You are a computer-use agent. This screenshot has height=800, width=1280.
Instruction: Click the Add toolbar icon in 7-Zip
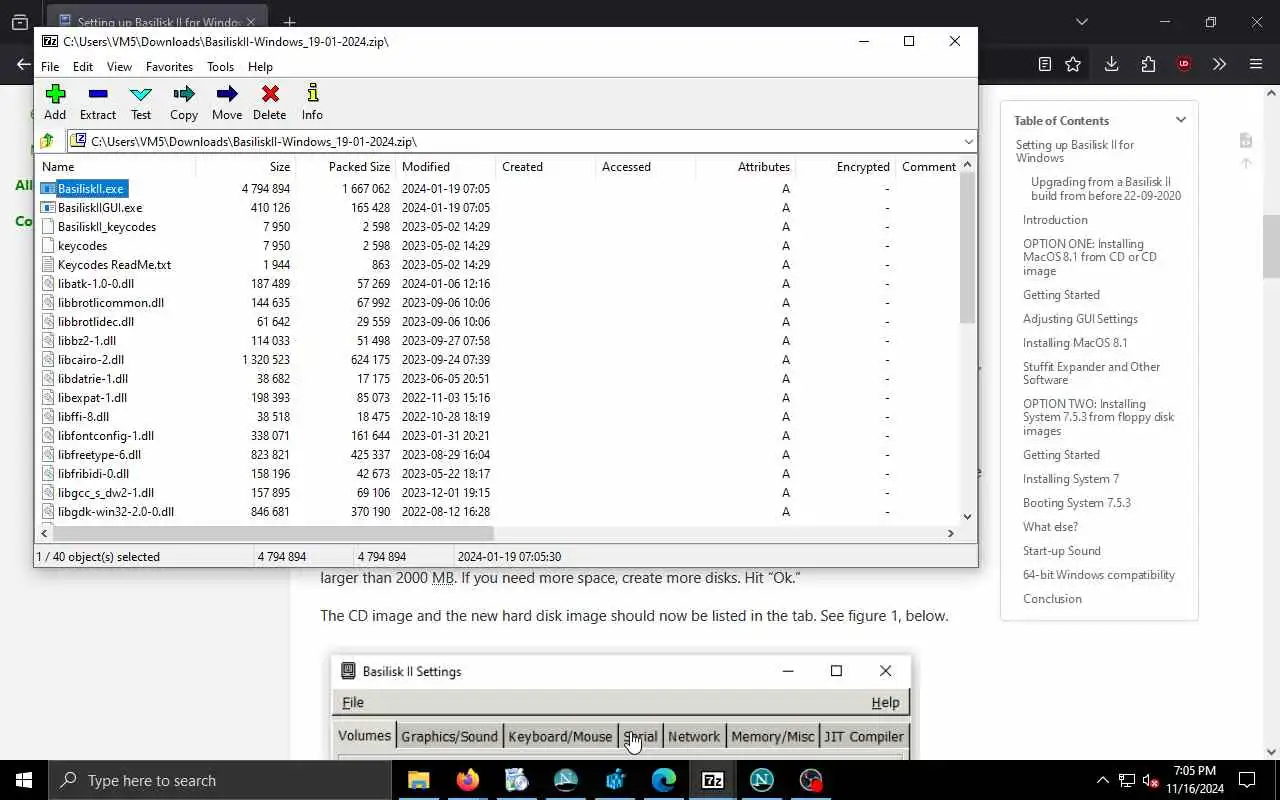tap(55, 102)
